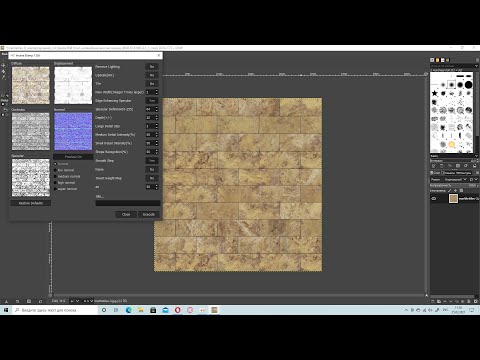
Task: Toggle the Tile No button
Action: click(x=152, y=84)
